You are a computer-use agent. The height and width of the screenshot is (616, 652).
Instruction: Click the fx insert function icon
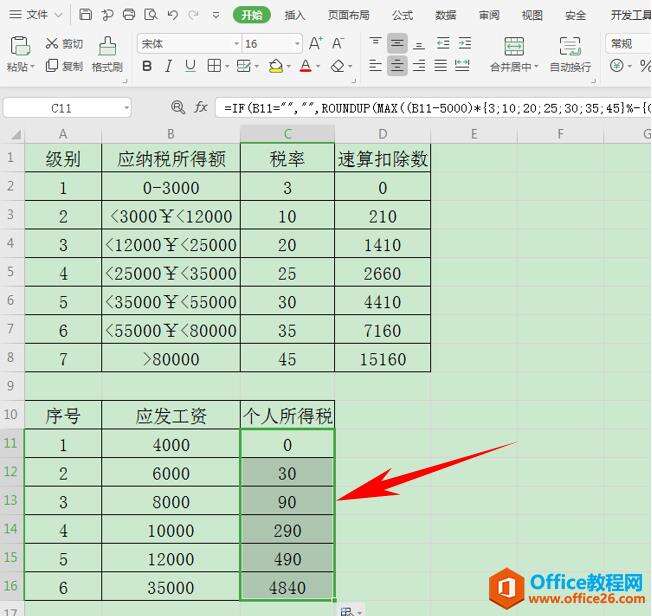pyautogui.click(x=201, y=108)
